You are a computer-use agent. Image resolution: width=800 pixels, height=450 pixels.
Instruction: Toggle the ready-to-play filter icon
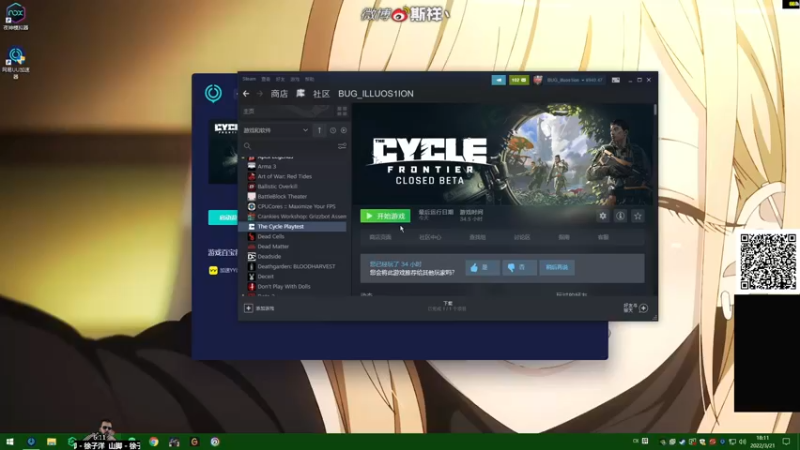[x=344, y=130]
